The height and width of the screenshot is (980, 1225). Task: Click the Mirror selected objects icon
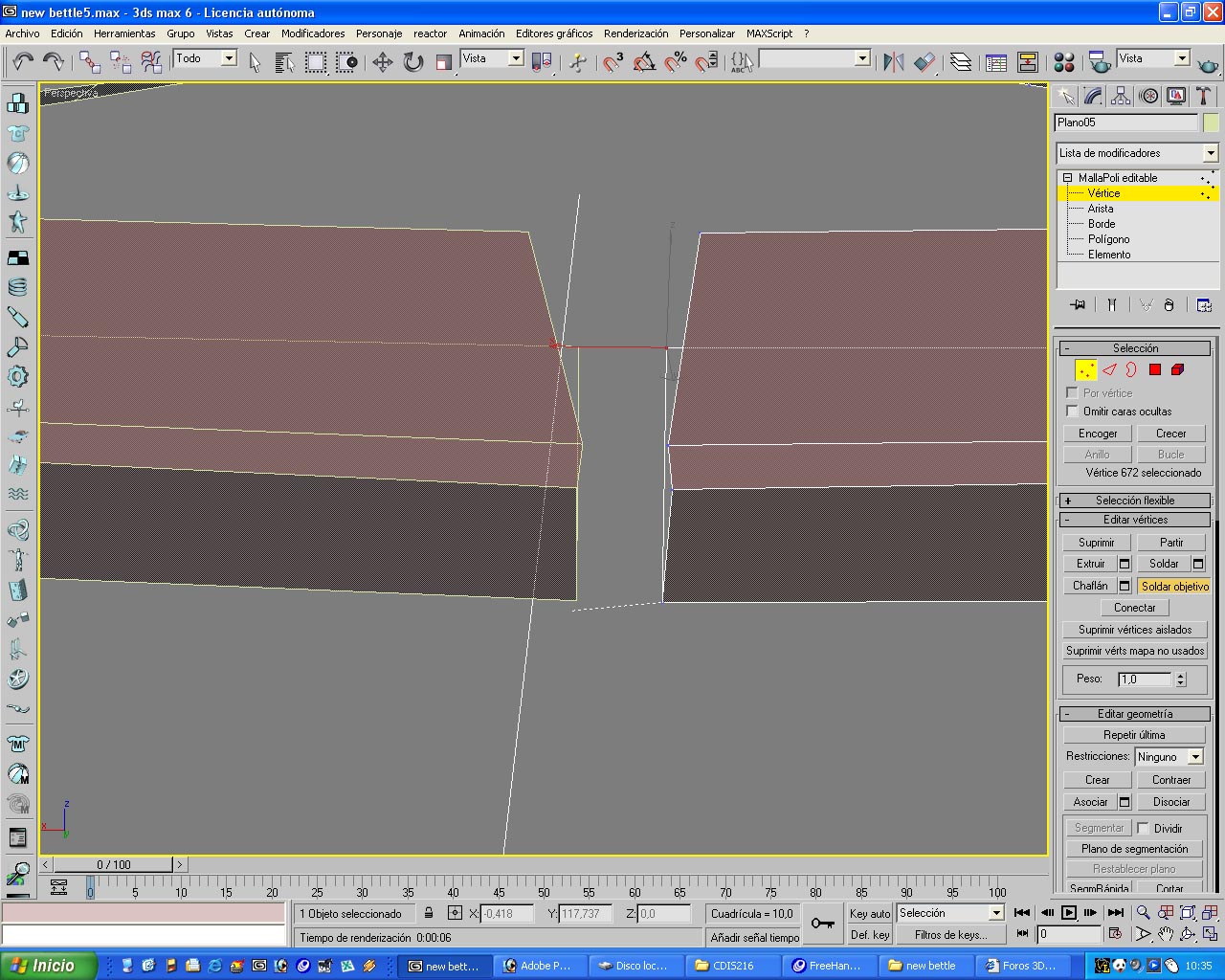[x=894, y=62]
